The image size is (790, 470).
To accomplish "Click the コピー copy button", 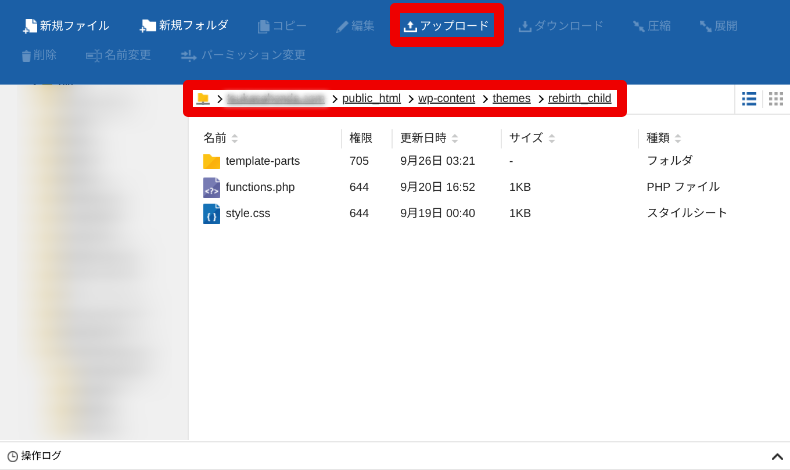I will click(282, 26).
